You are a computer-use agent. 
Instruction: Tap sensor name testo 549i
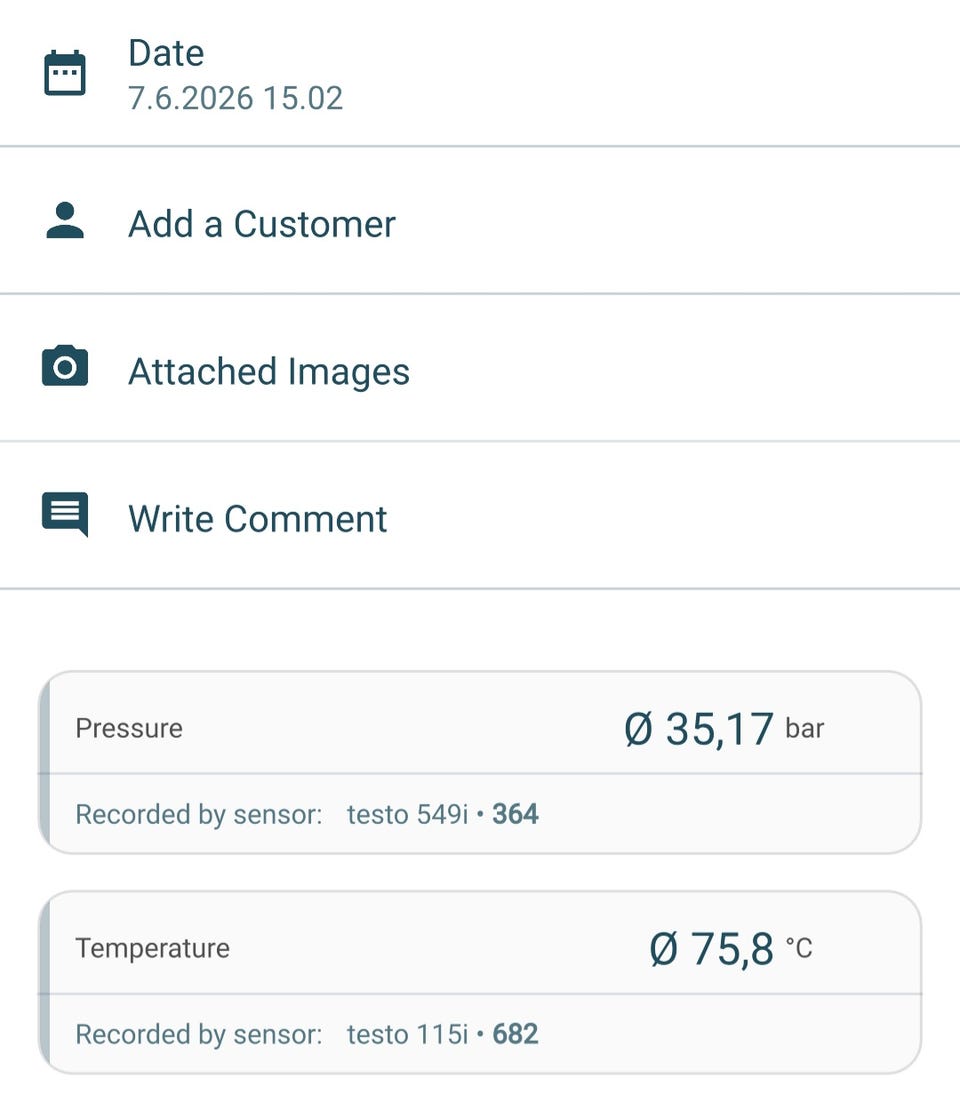408,814
